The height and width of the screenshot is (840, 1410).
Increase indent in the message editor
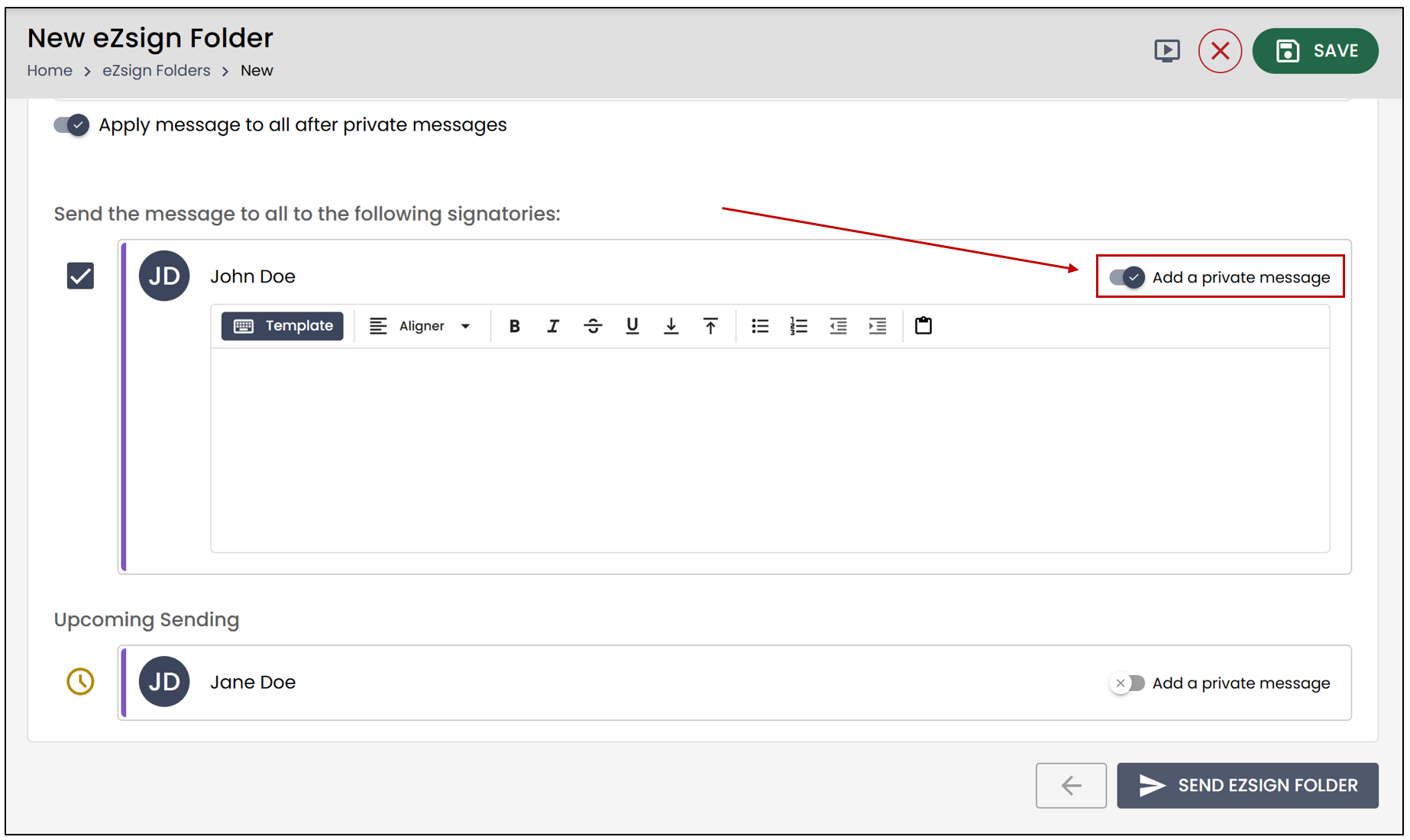pyautogui.click(x=878, y=326)
